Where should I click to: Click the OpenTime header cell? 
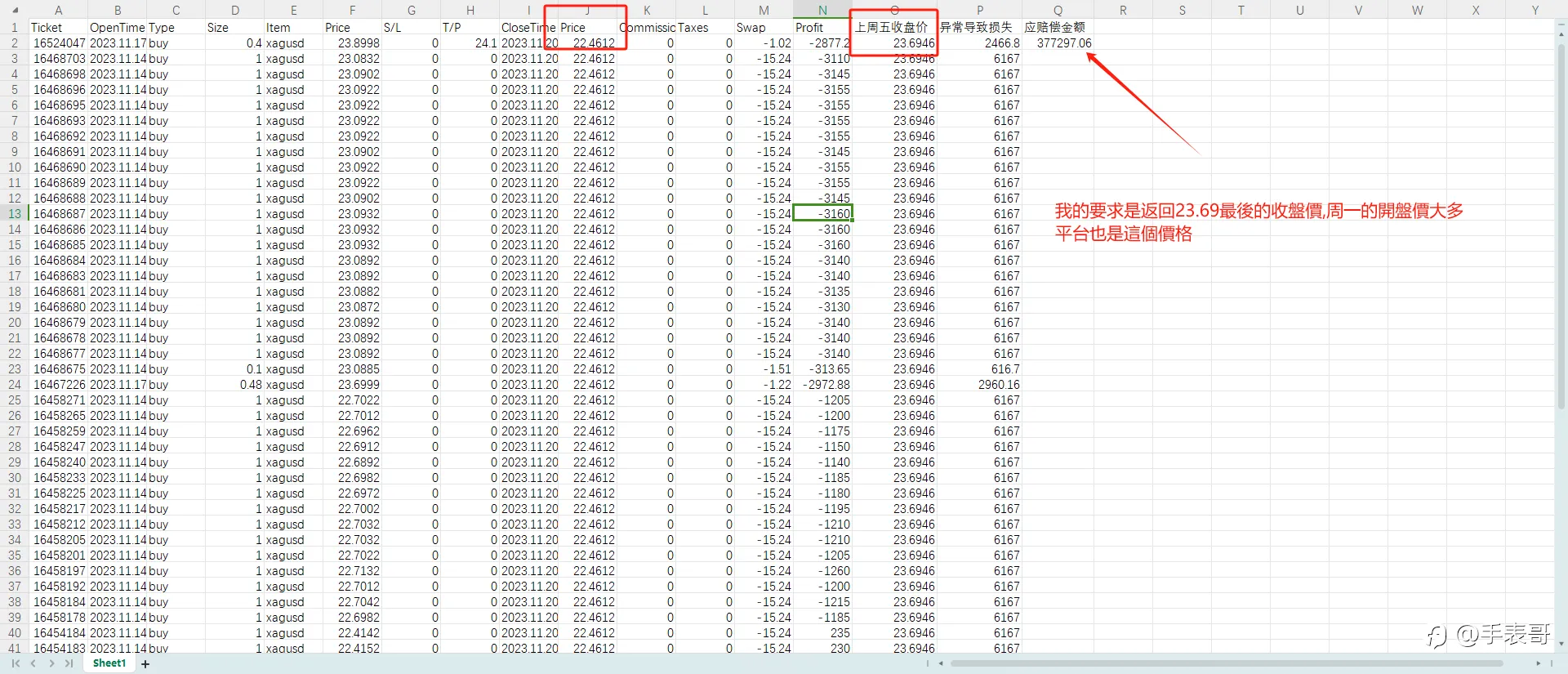[x=118, y=27]
